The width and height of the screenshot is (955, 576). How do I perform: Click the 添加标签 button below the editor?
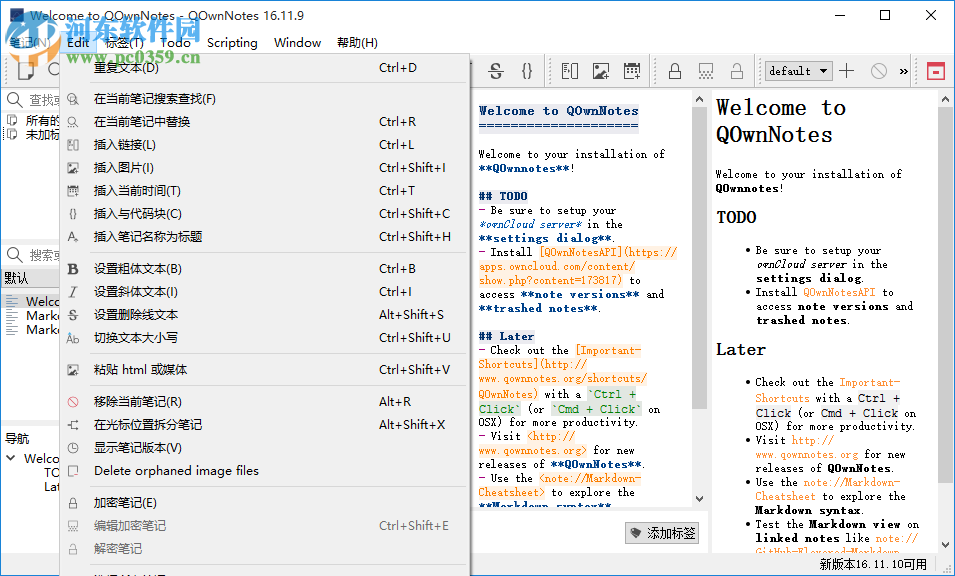662,533
